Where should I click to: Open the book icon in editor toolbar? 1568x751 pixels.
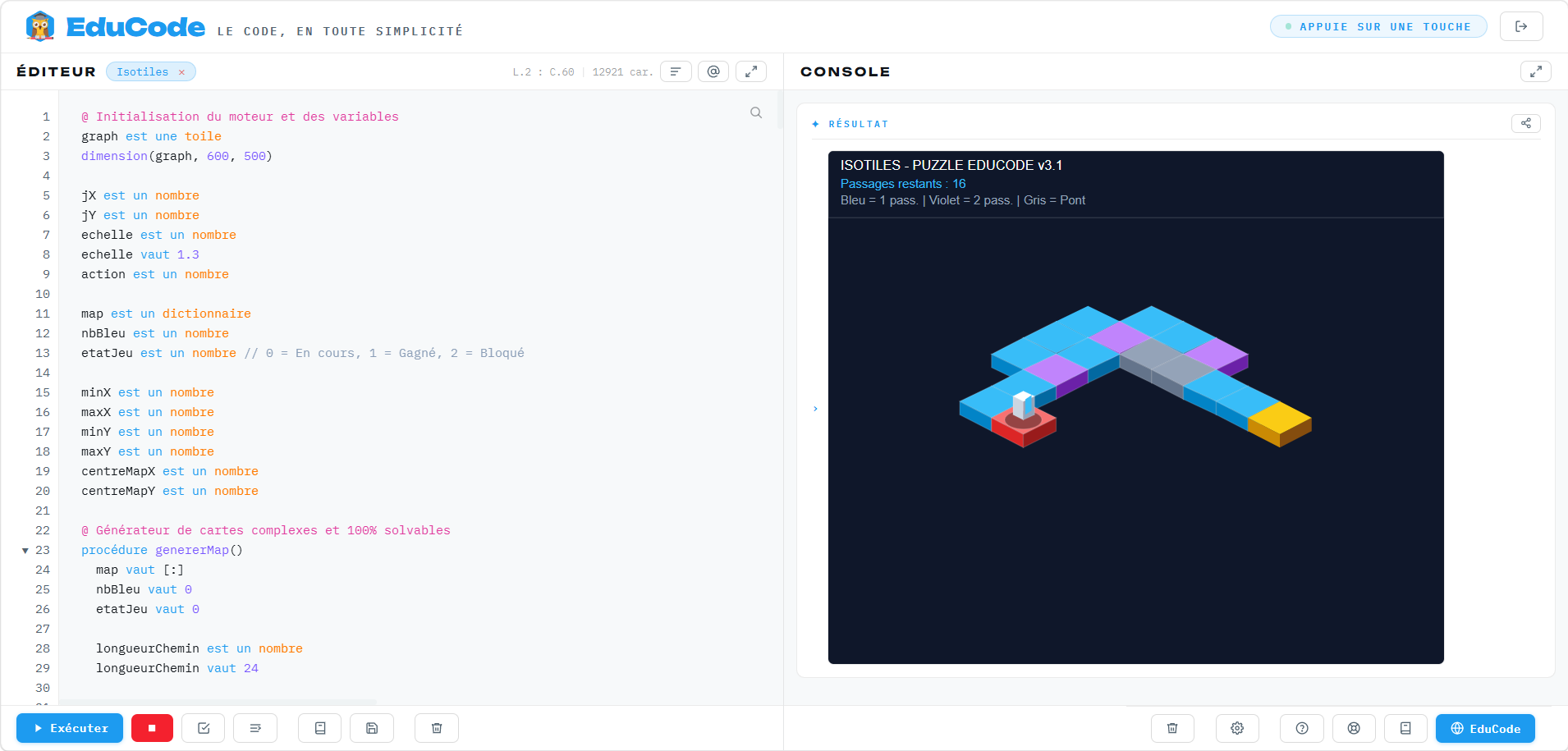320,728
